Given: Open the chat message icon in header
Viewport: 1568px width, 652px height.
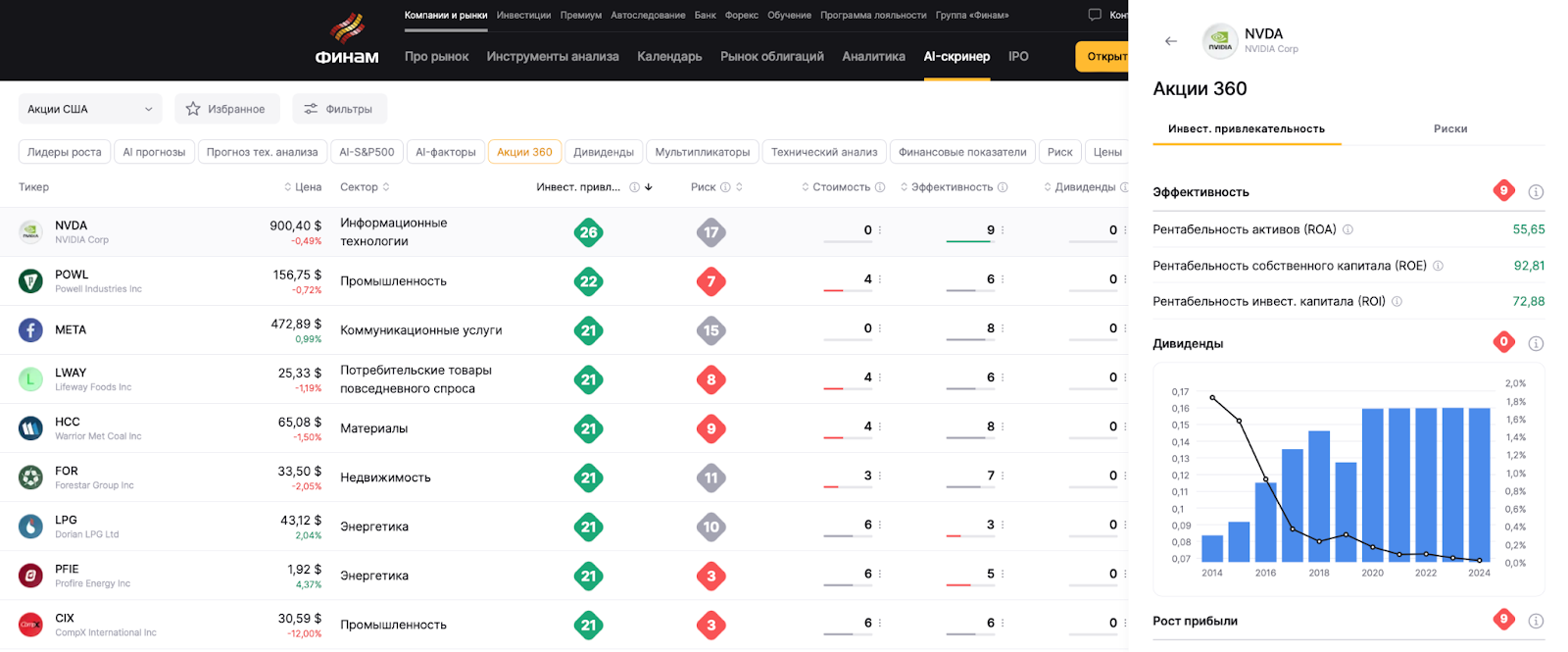Looking at the screenshot, I should (1095, 15).
